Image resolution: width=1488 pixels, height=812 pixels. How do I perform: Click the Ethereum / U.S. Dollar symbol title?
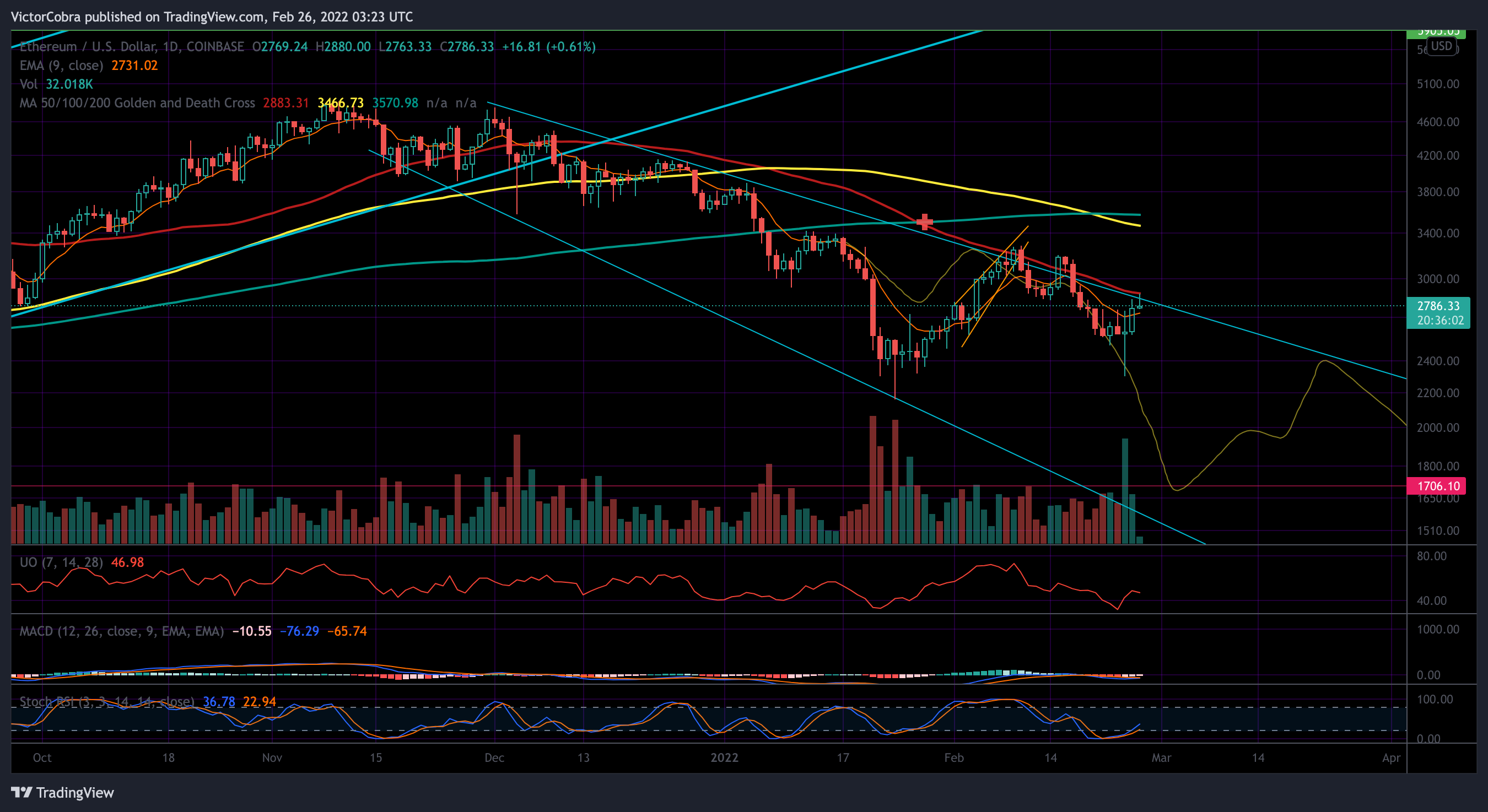pyautogui.click(x=132, y=47)
